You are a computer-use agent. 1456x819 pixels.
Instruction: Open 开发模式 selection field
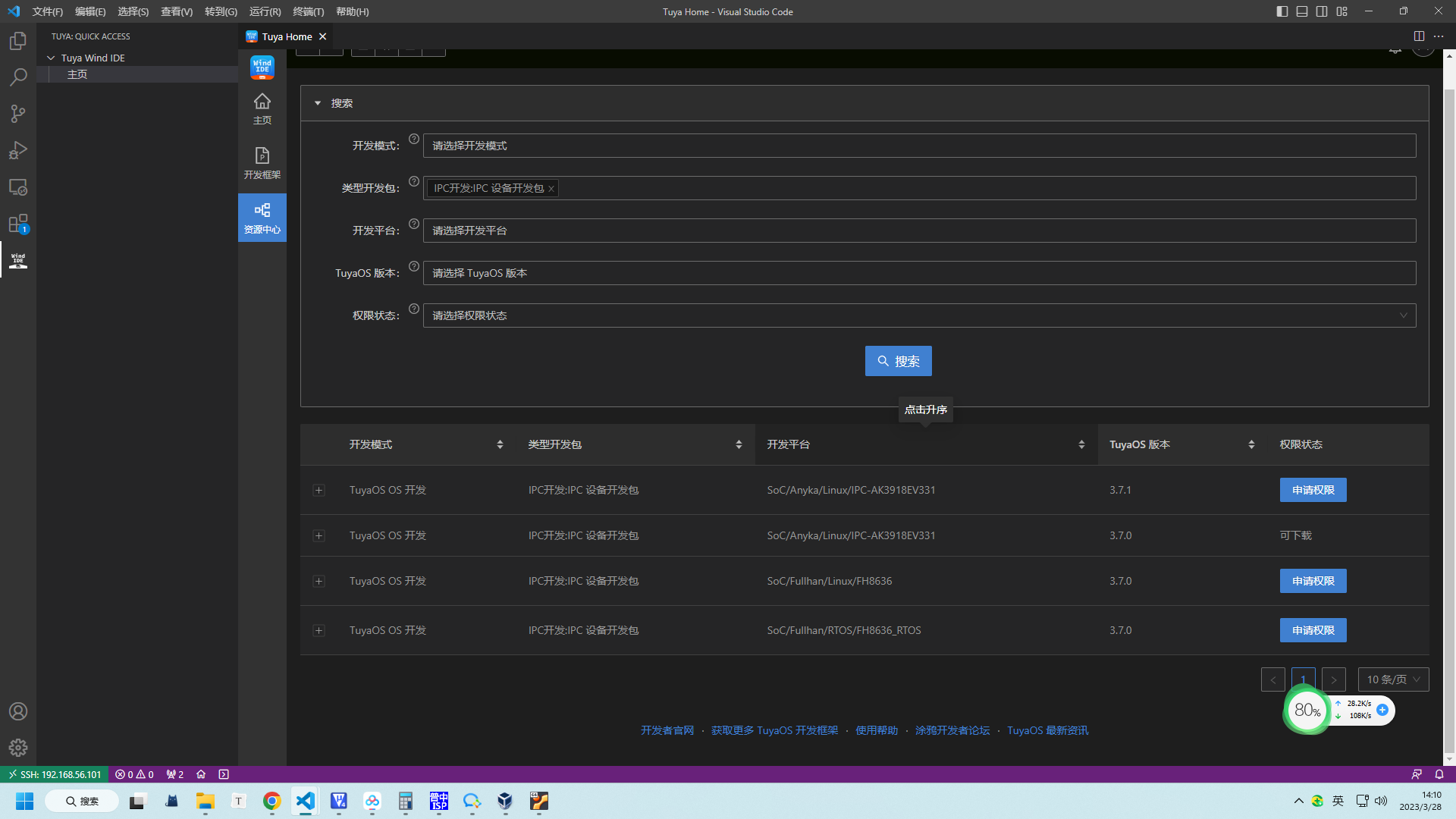coord(919,146)
